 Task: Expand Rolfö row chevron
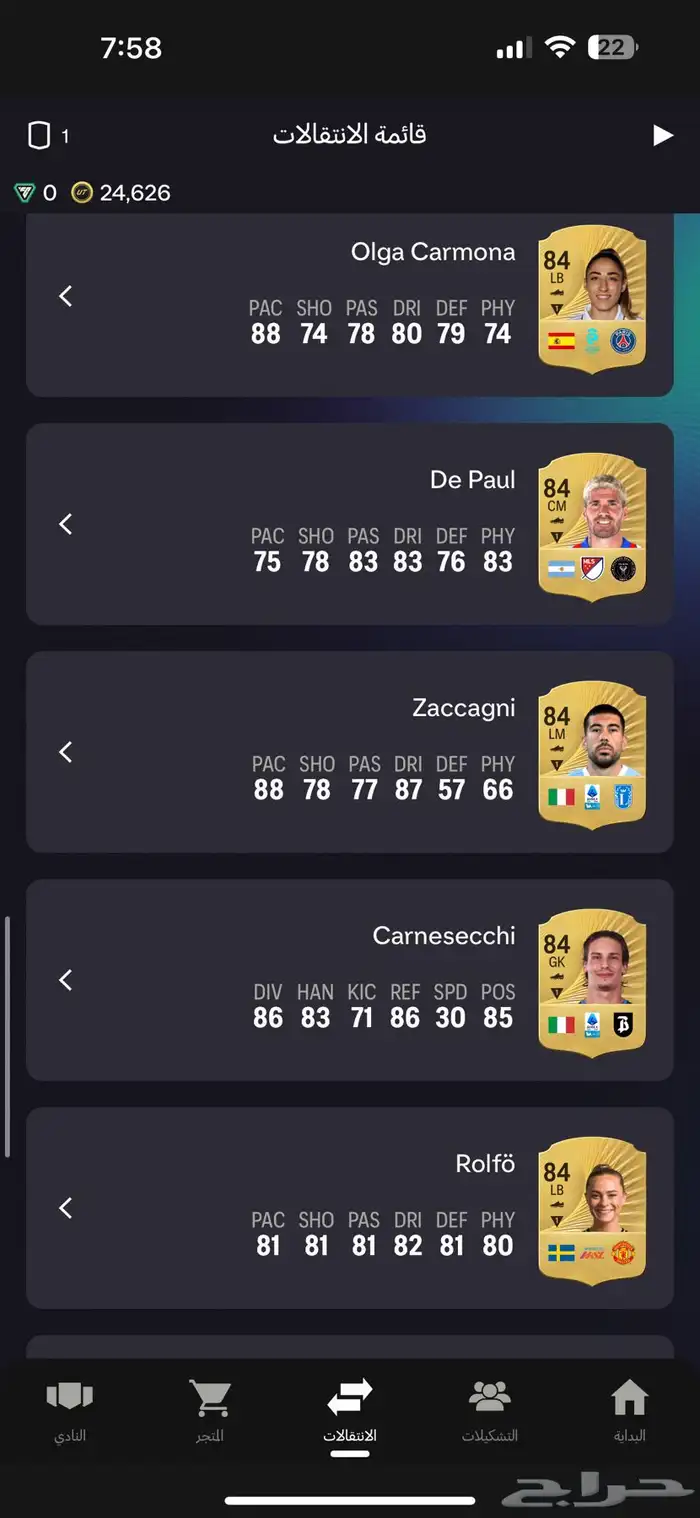(x=66, y=1208)
